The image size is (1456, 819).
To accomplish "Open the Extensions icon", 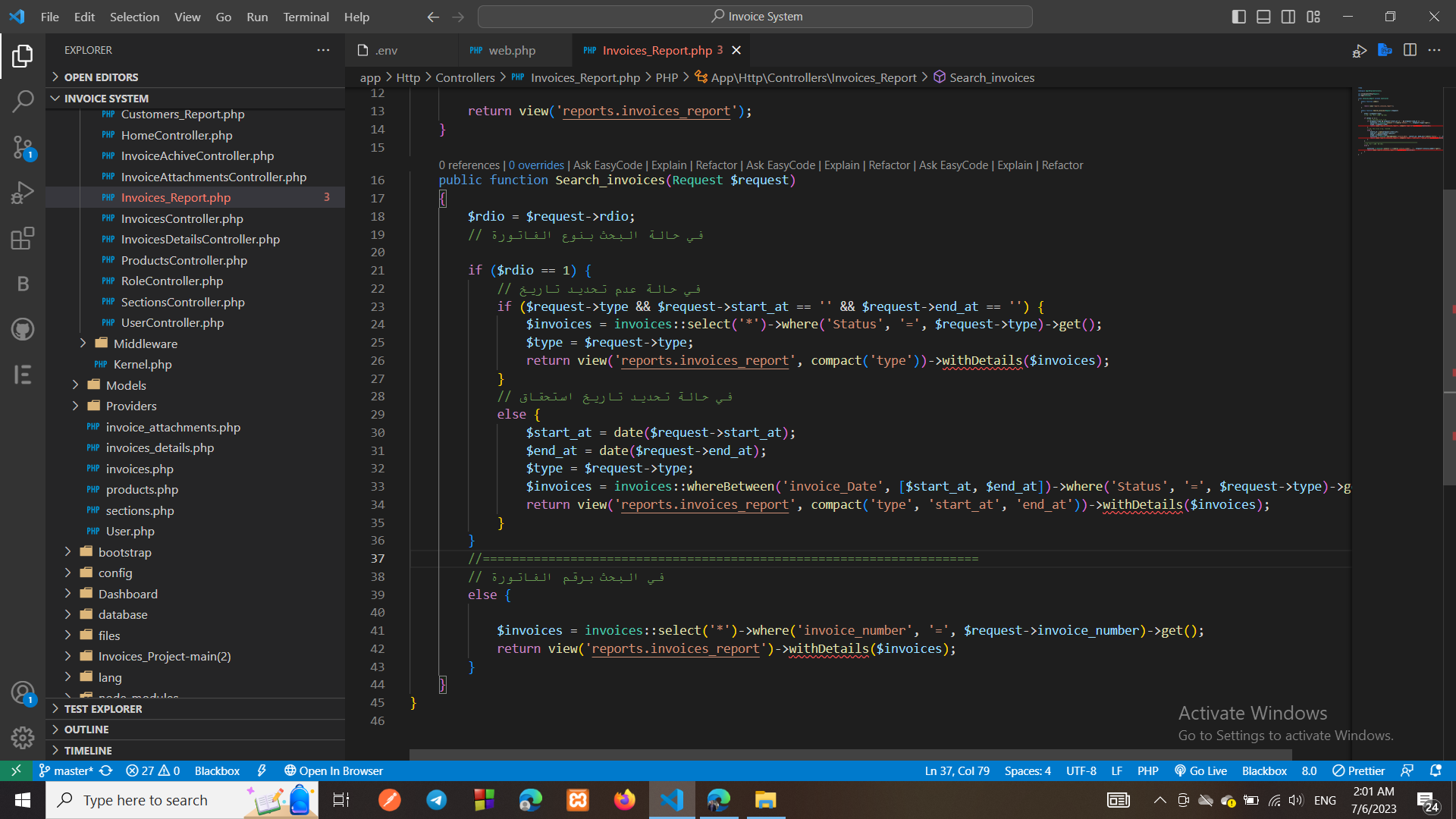I will pos(23,238).
